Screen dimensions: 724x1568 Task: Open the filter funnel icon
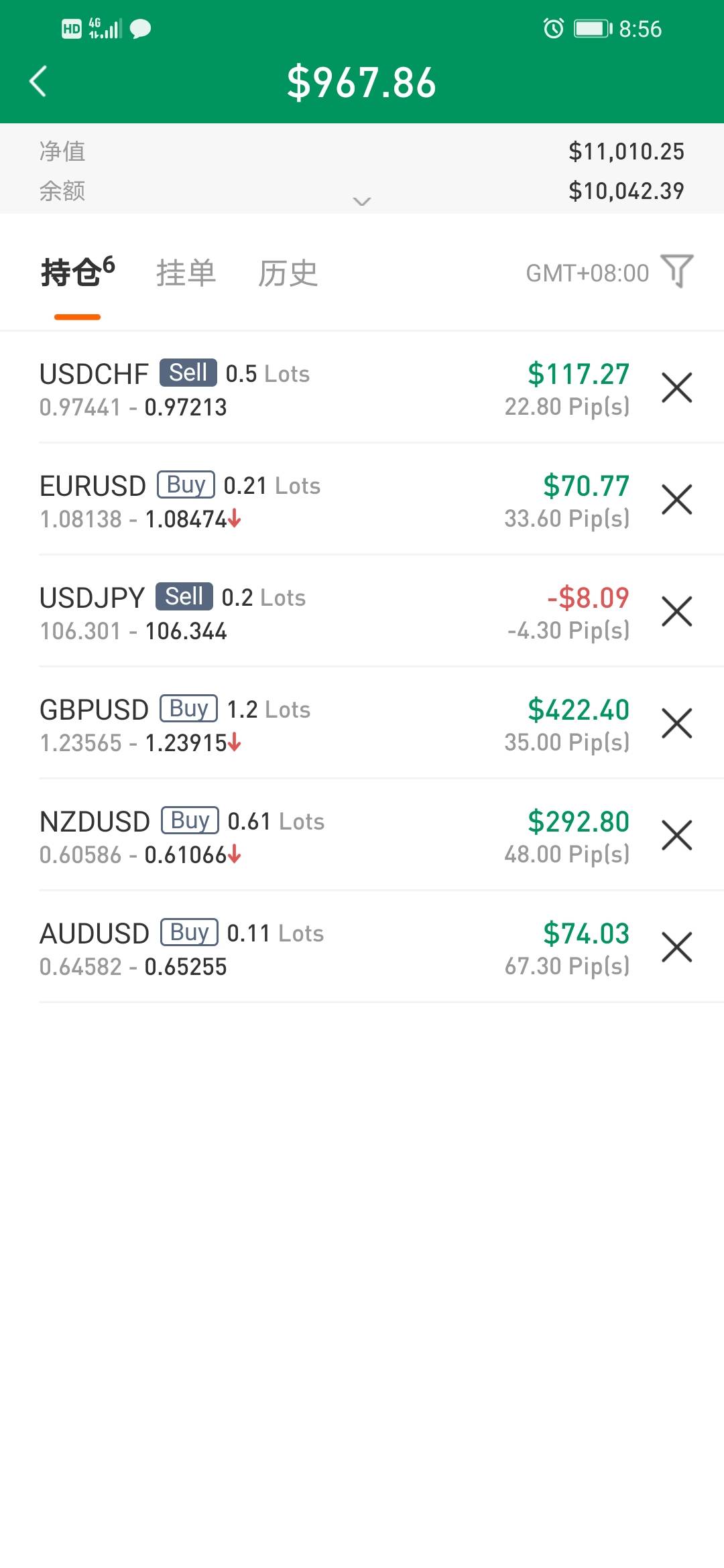(676, 271)
